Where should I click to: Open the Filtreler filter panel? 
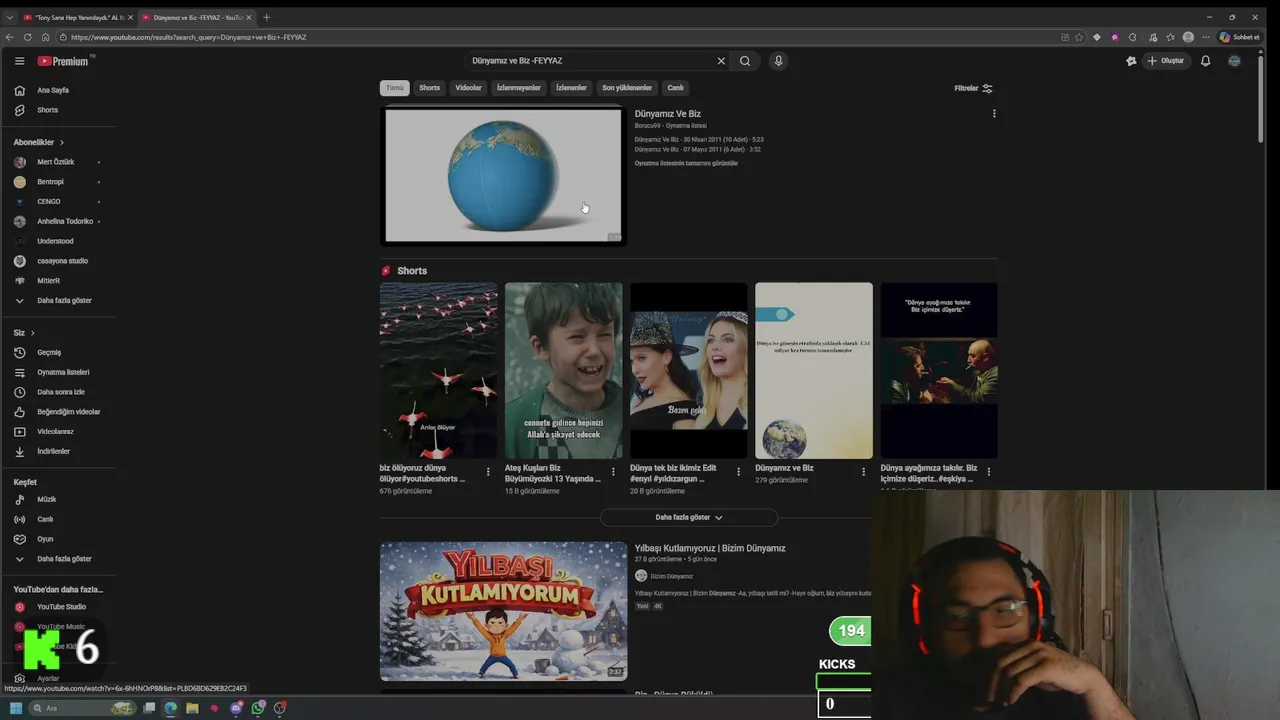click(973, 88)
